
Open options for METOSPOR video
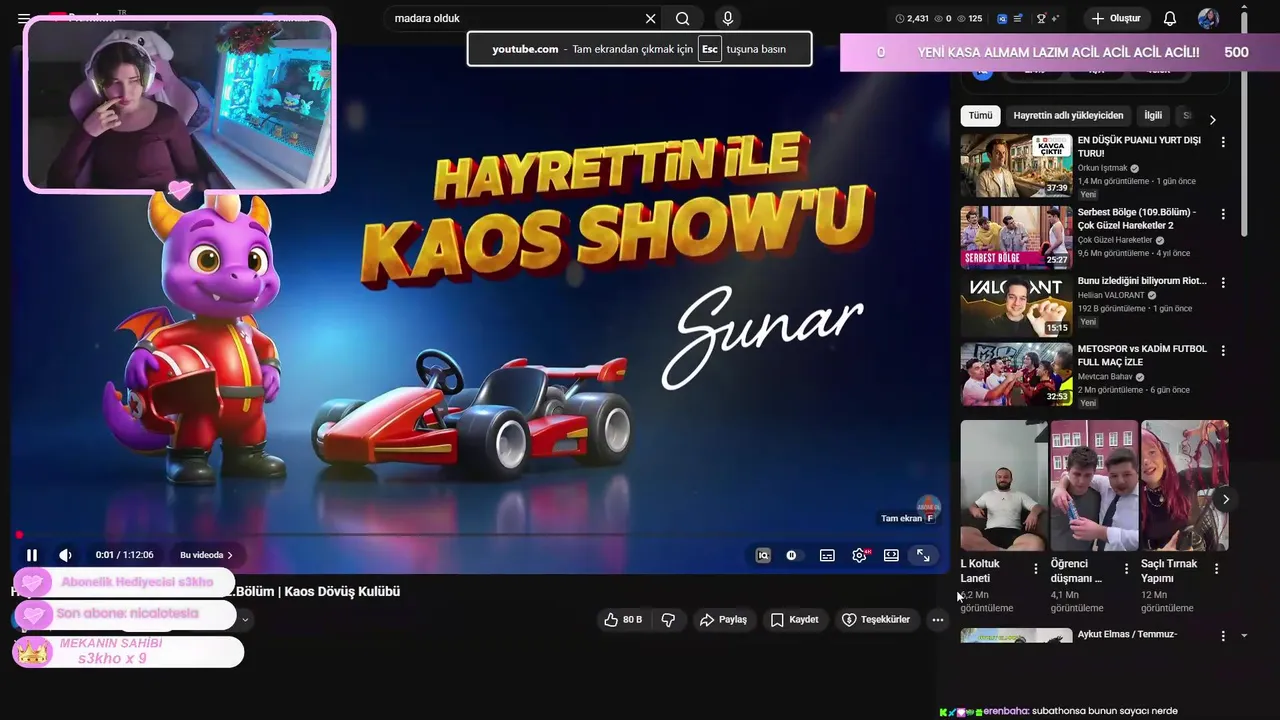[x=1222, y=350]
